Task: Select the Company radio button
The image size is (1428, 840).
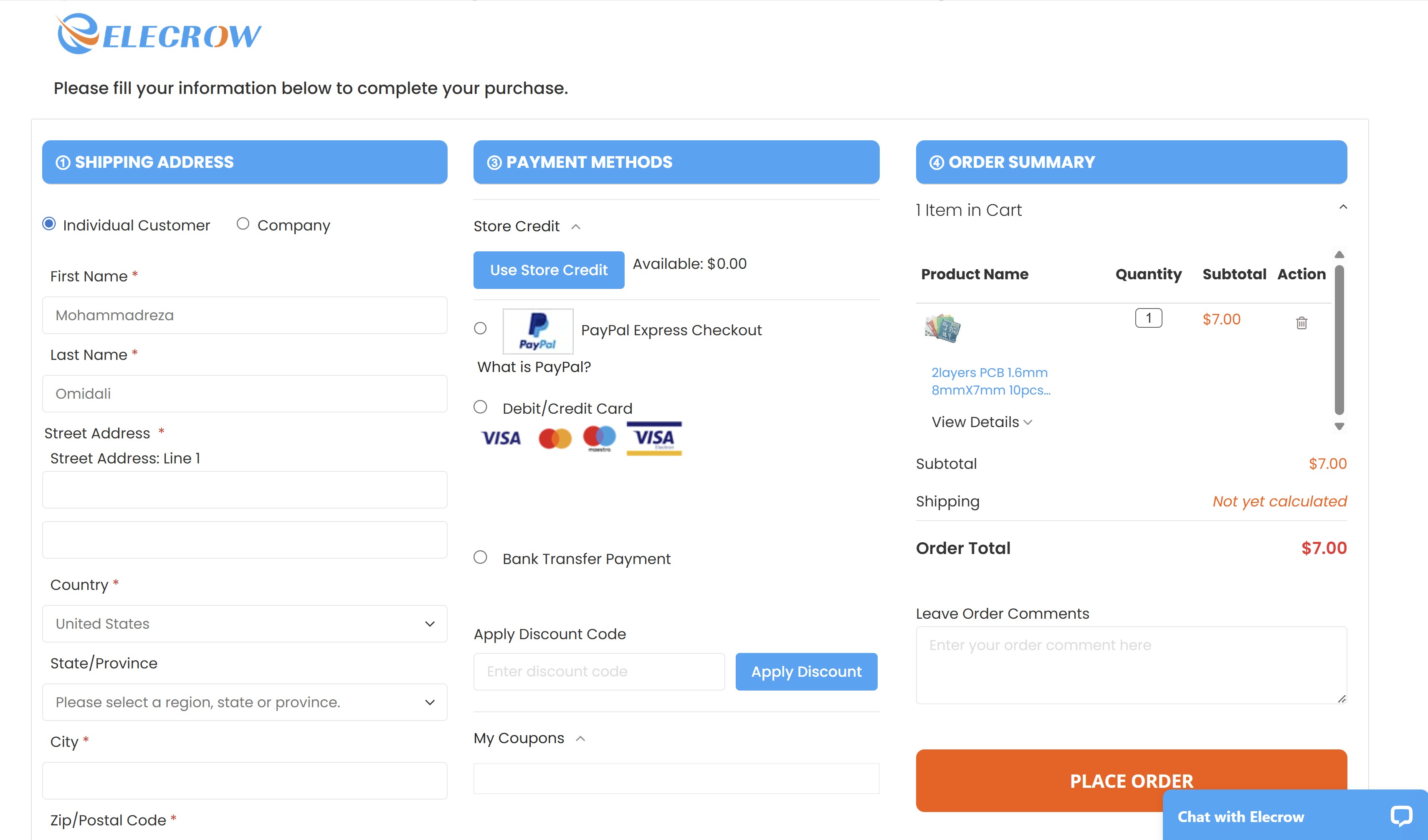Action: pos(243,224)
